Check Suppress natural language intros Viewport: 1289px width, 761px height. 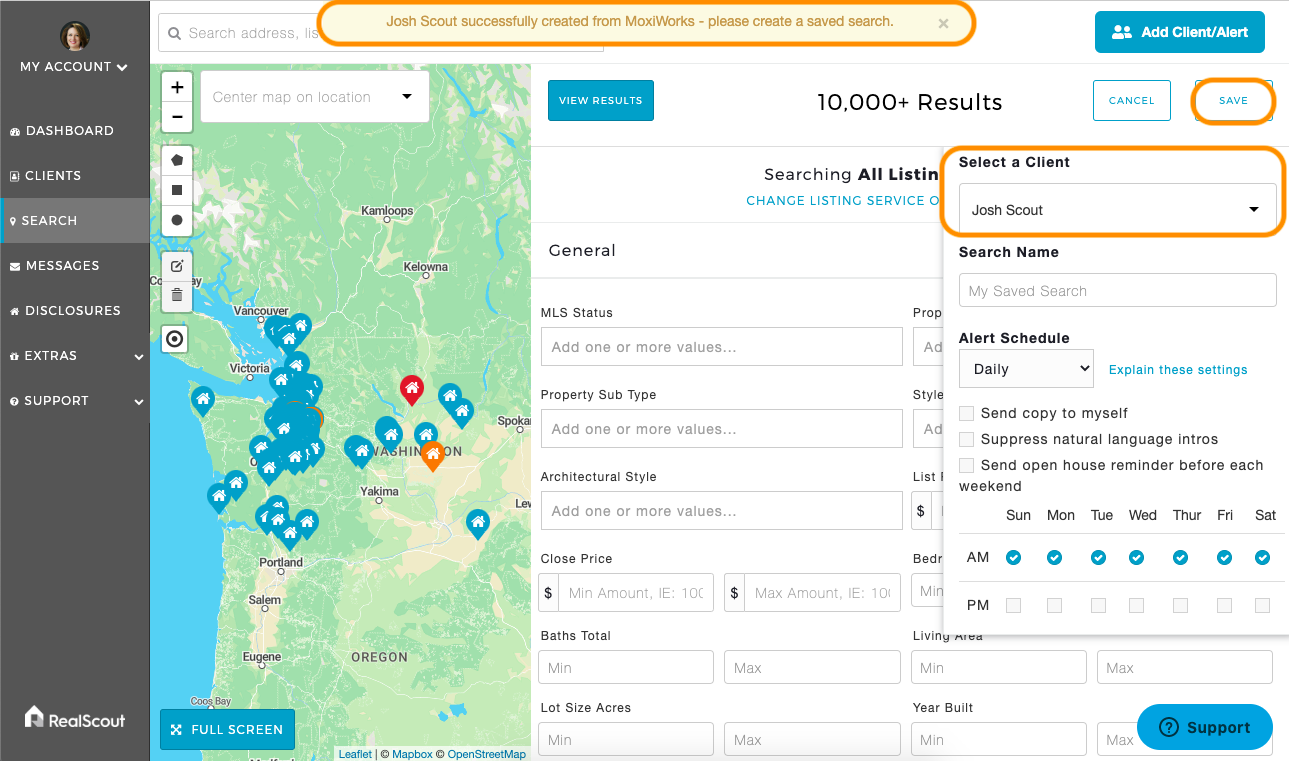coord(966,439)
